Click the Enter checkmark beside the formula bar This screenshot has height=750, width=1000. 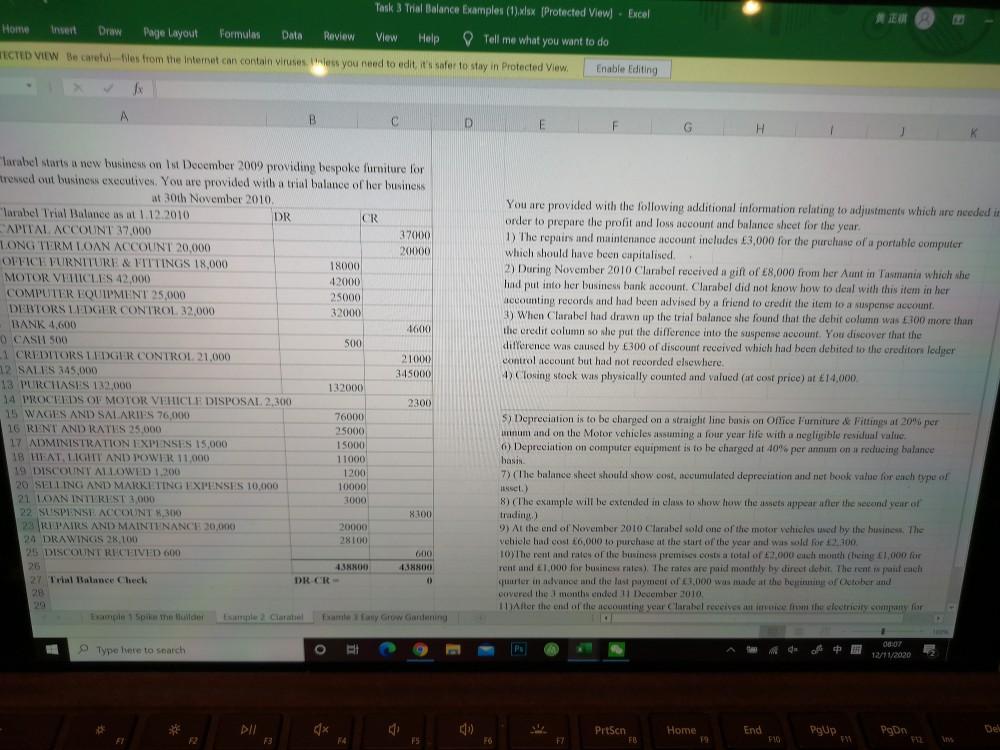pos(110,87)
